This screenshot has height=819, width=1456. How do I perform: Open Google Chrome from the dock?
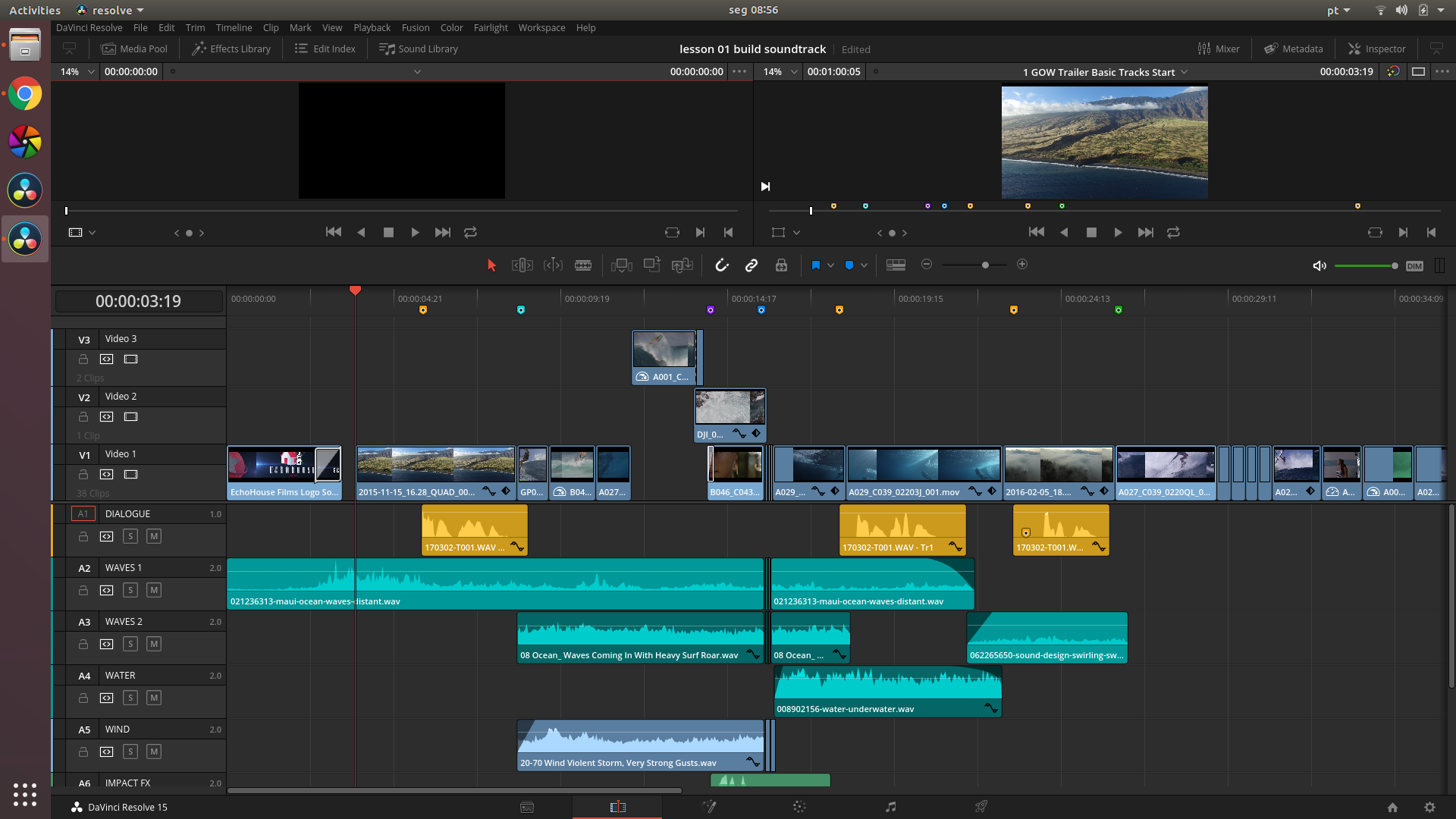[25, 94]
